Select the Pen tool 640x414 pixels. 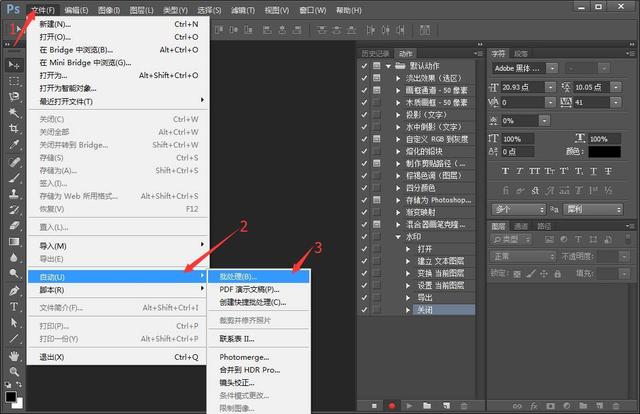(x=14, y=291)
